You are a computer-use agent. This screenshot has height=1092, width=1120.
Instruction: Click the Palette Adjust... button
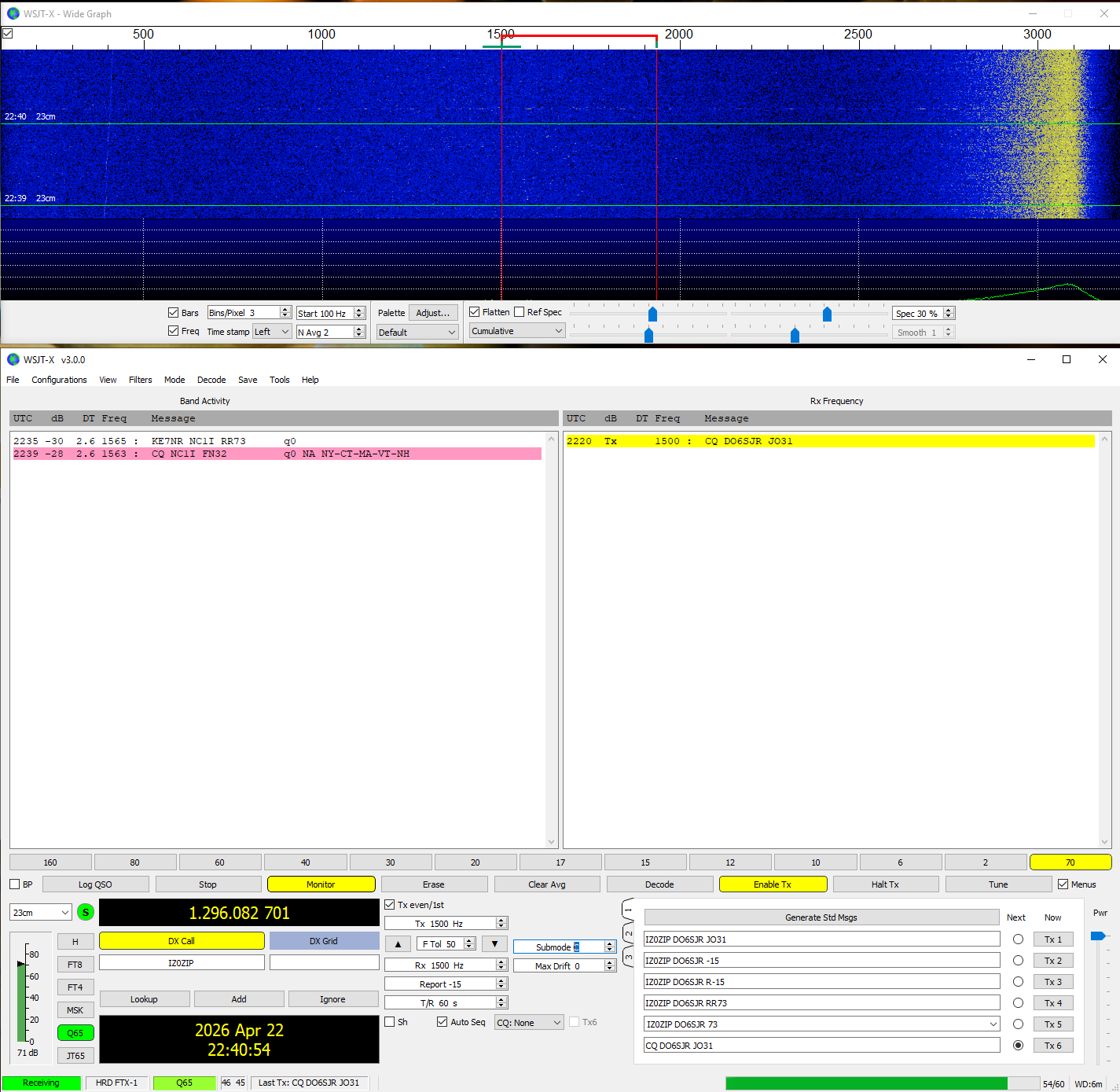433,313
